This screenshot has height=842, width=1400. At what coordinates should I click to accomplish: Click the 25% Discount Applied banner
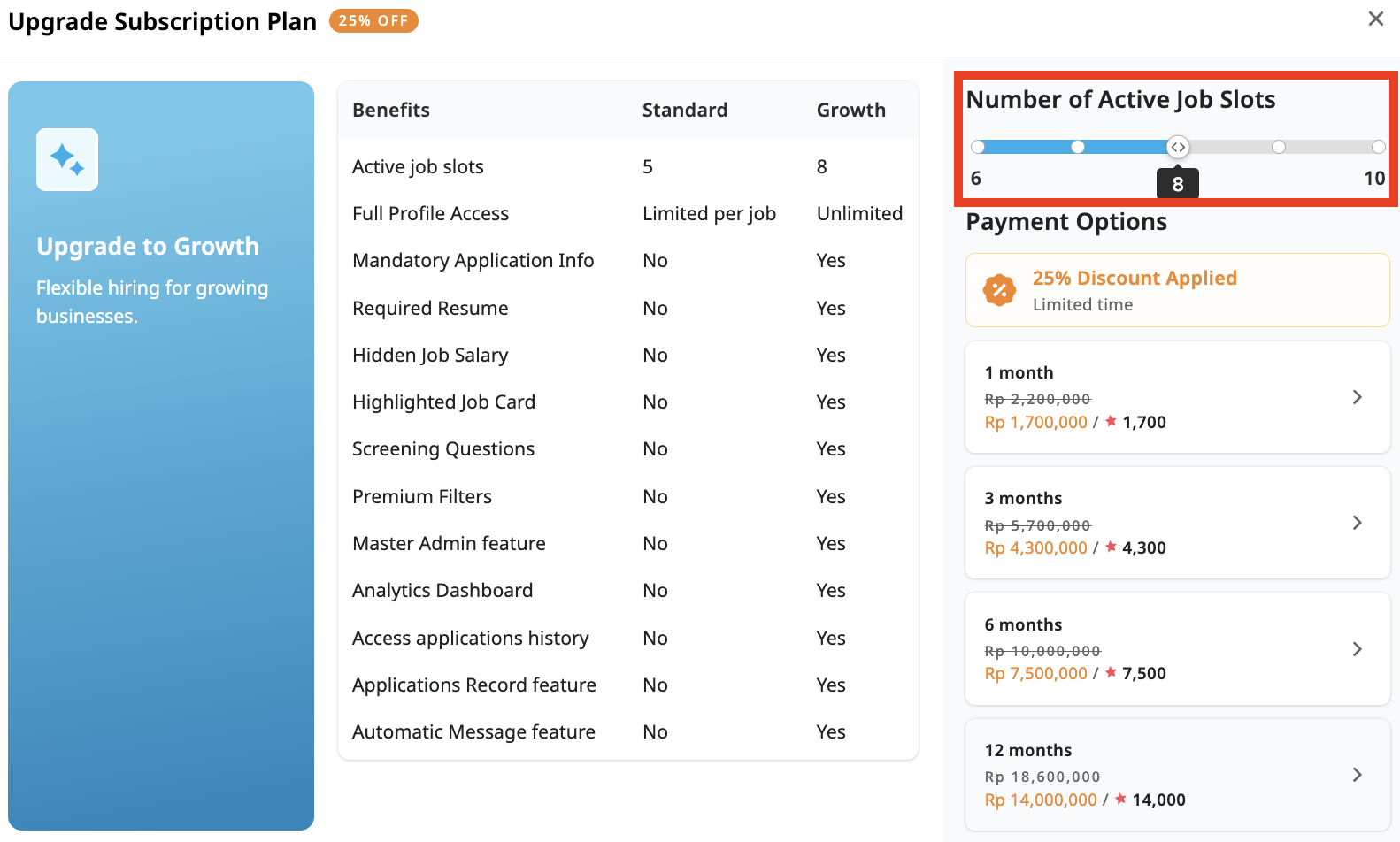click(x=1177, y=290)
